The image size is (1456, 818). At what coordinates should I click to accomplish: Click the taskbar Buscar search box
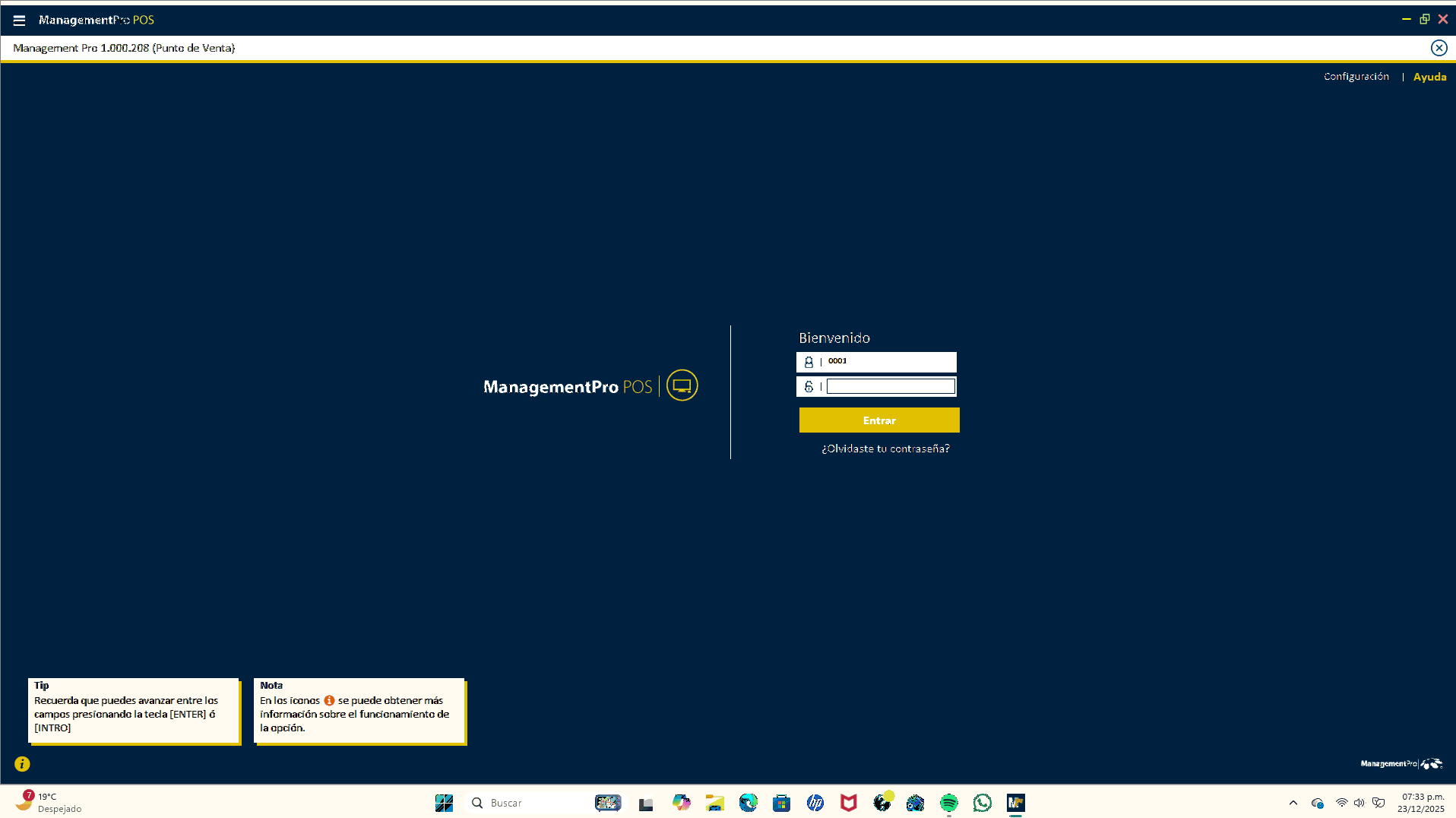[528, 803]
